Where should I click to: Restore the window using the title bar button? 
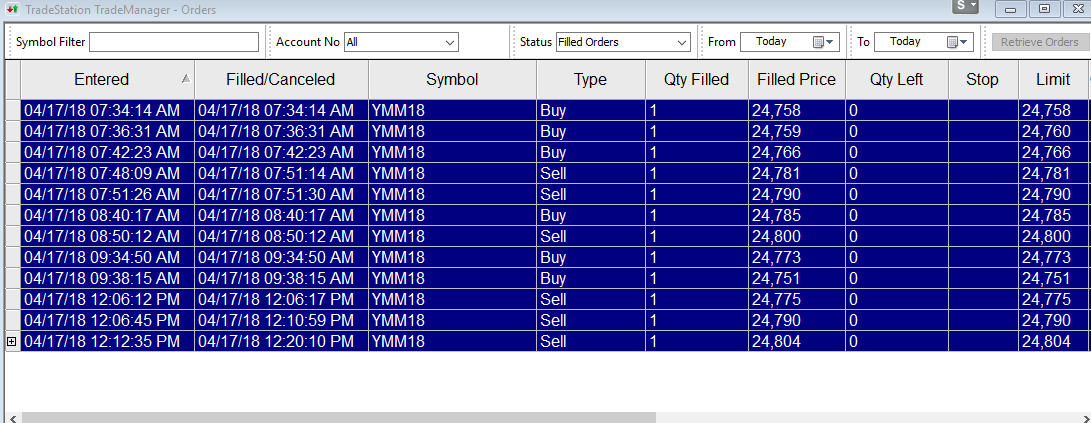pos(1044,8)
